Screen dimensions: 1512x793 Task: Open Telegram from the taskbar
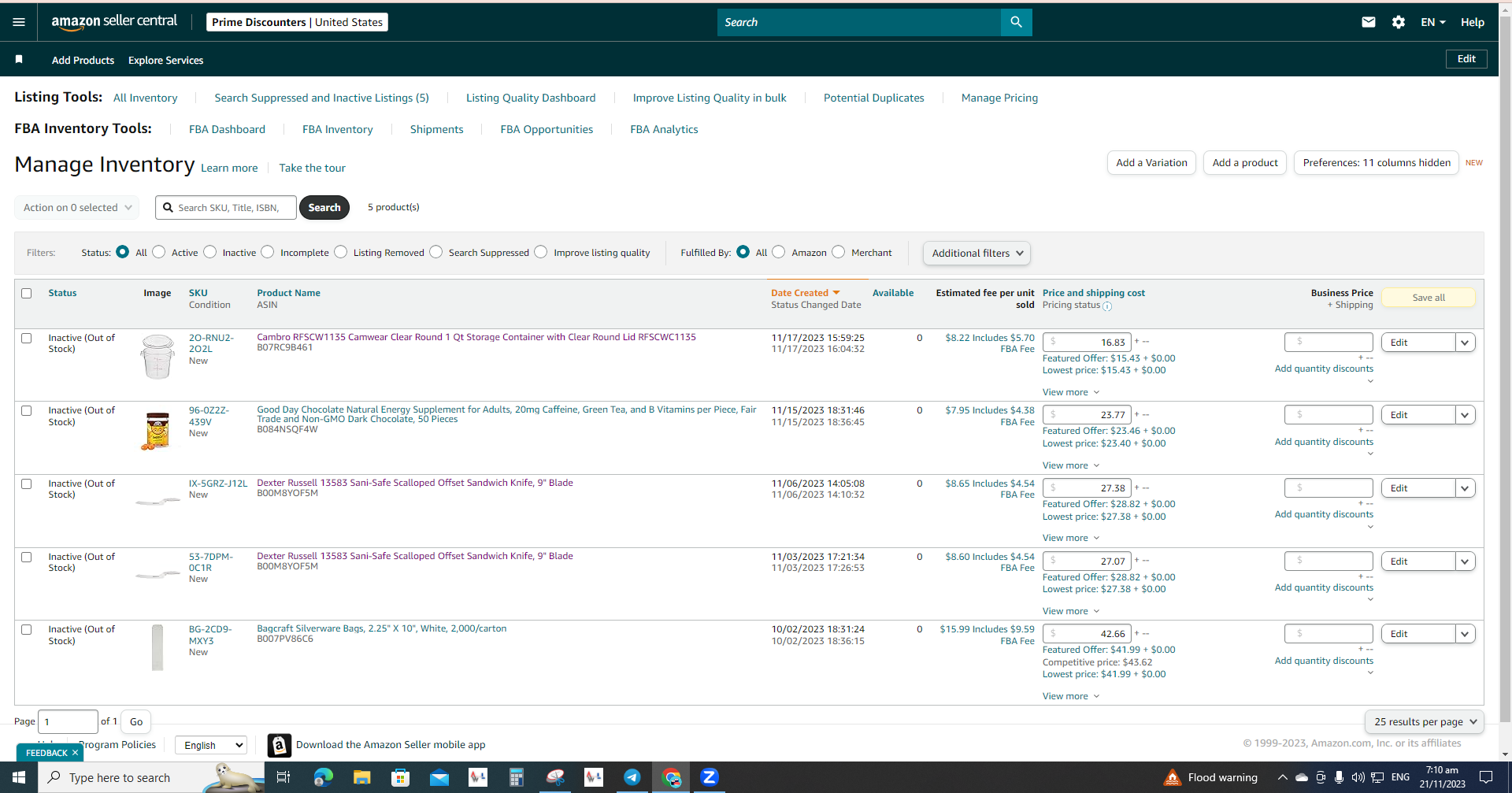point(632,777)
